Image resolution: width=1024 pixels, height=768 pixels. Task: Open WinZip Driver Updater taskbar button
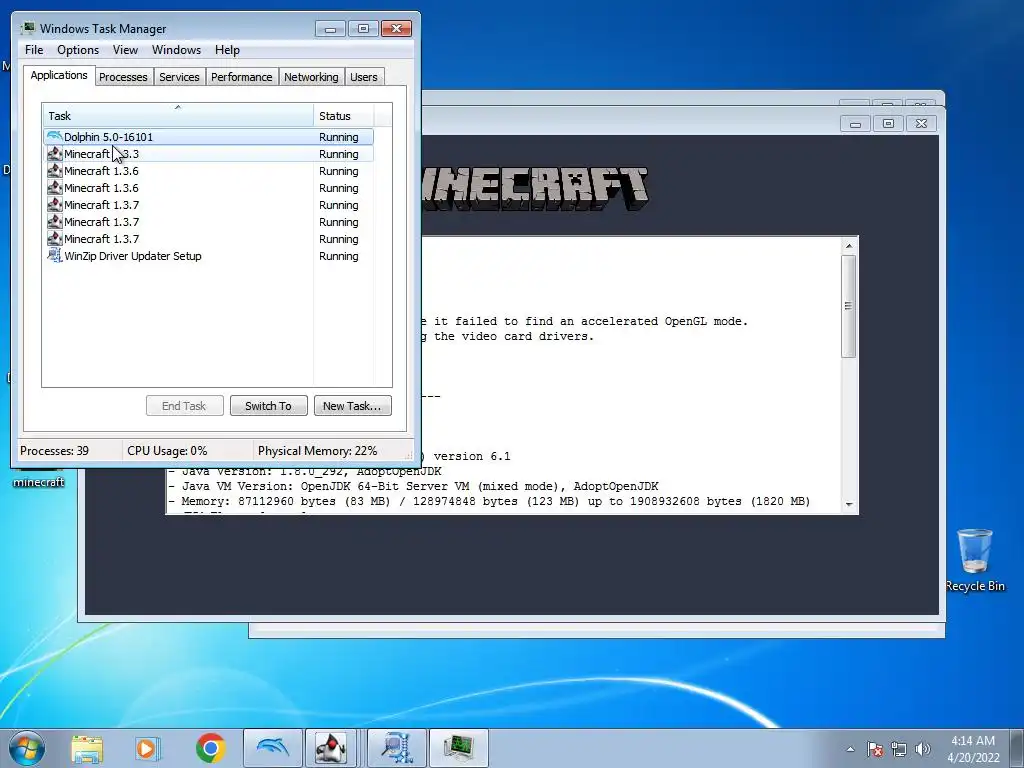pyautogui.click(x=397, y=748)
